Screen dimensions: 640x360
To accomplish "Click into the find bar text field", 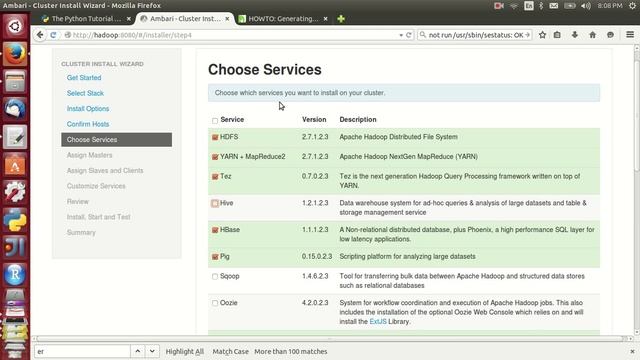I will click(82, 351).
